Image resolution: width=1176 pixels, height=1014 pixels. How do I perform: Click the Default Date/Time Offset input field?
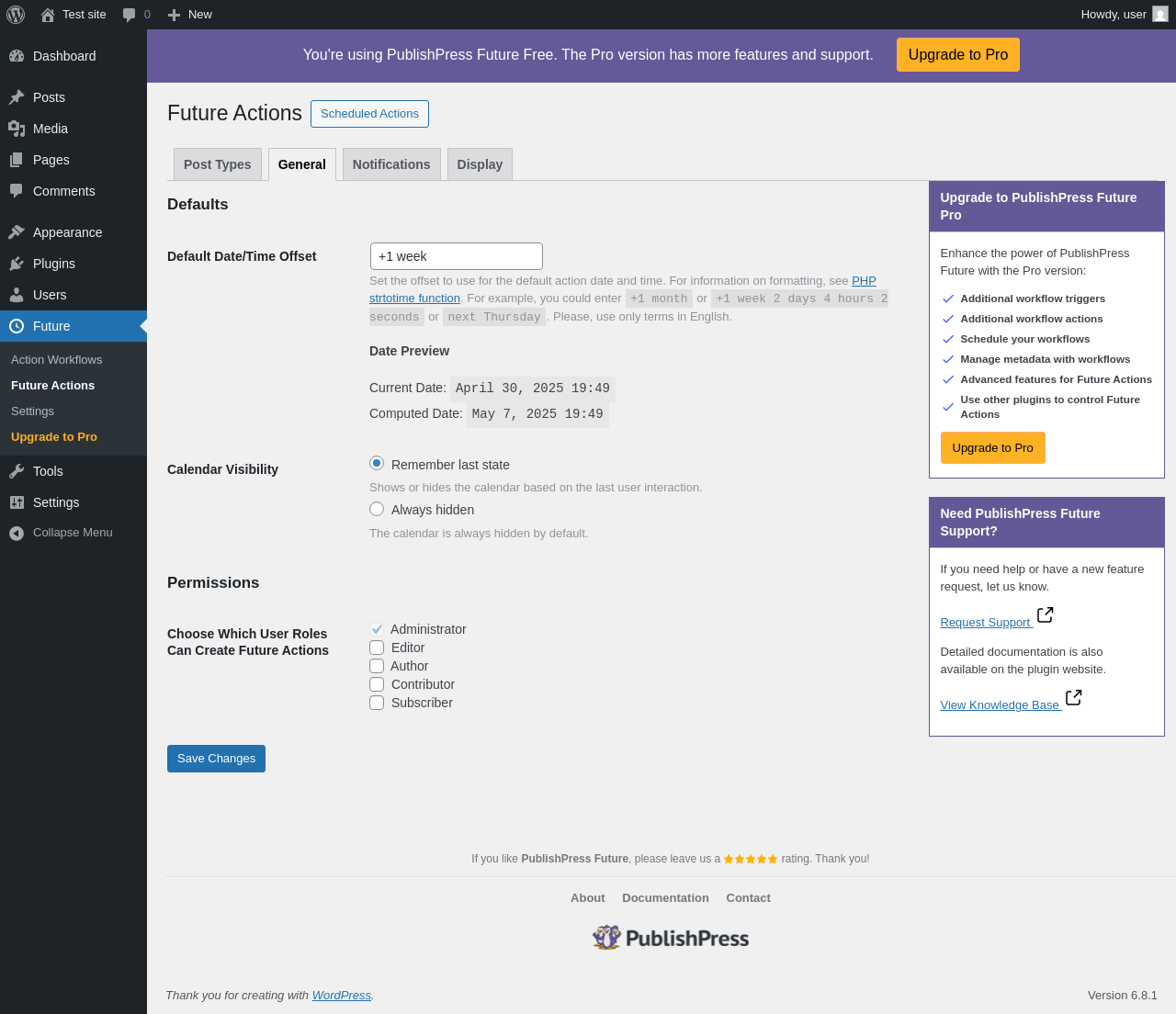[457, 256]
